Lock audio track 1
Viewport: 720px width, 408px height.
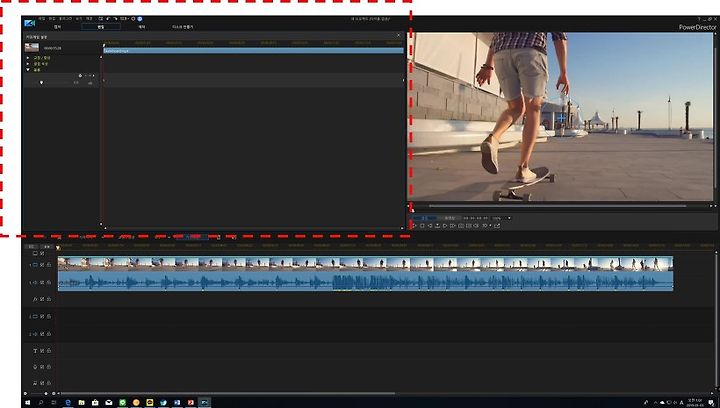(x=48, y=283)
